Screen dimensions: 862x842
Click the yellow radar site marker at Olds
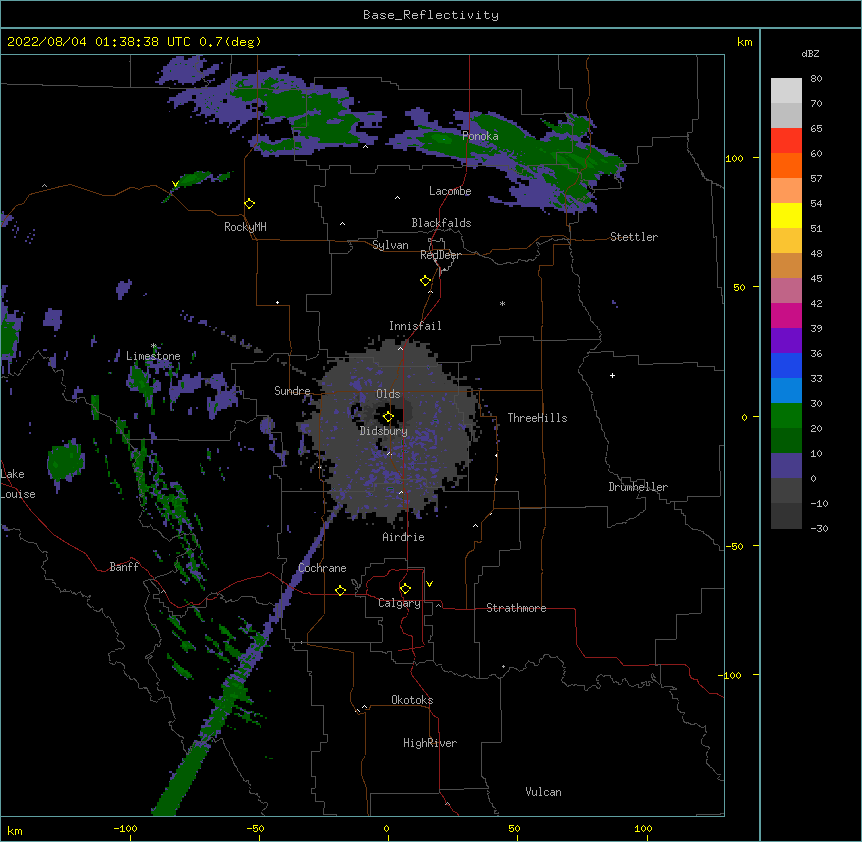[x=388, y=416]
